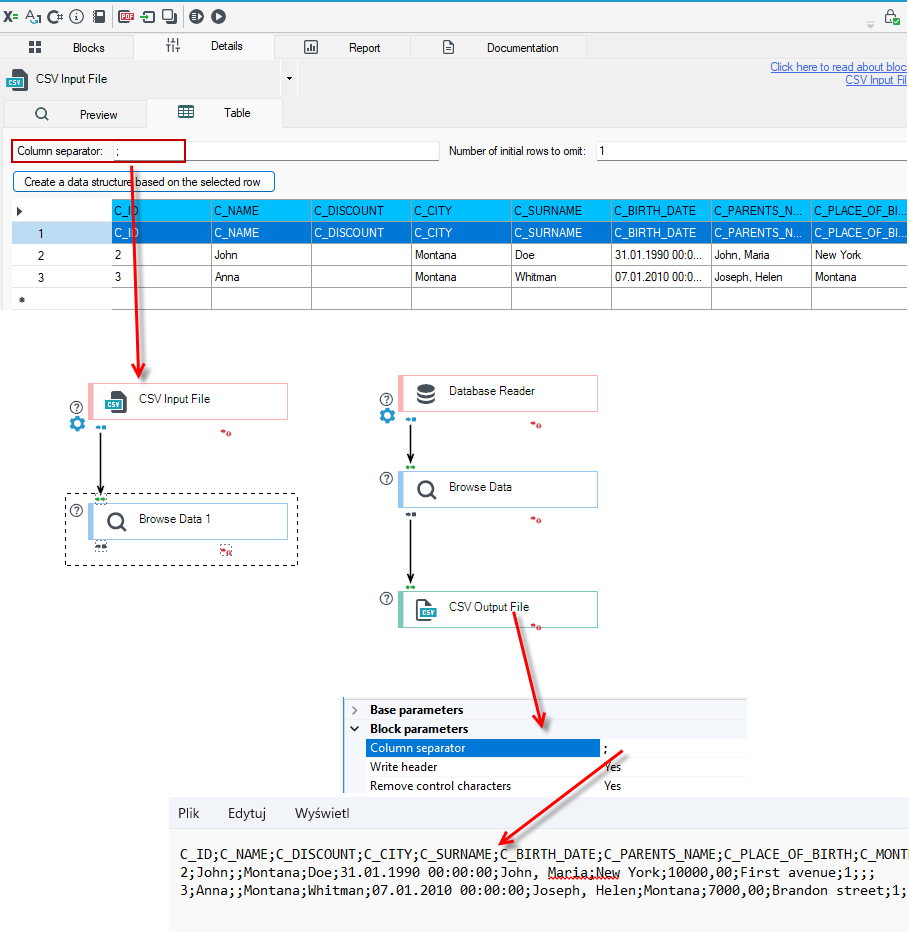Switch to the Blocks tab
This screenshot has width=909, height=932.
(x=67, y=48)
